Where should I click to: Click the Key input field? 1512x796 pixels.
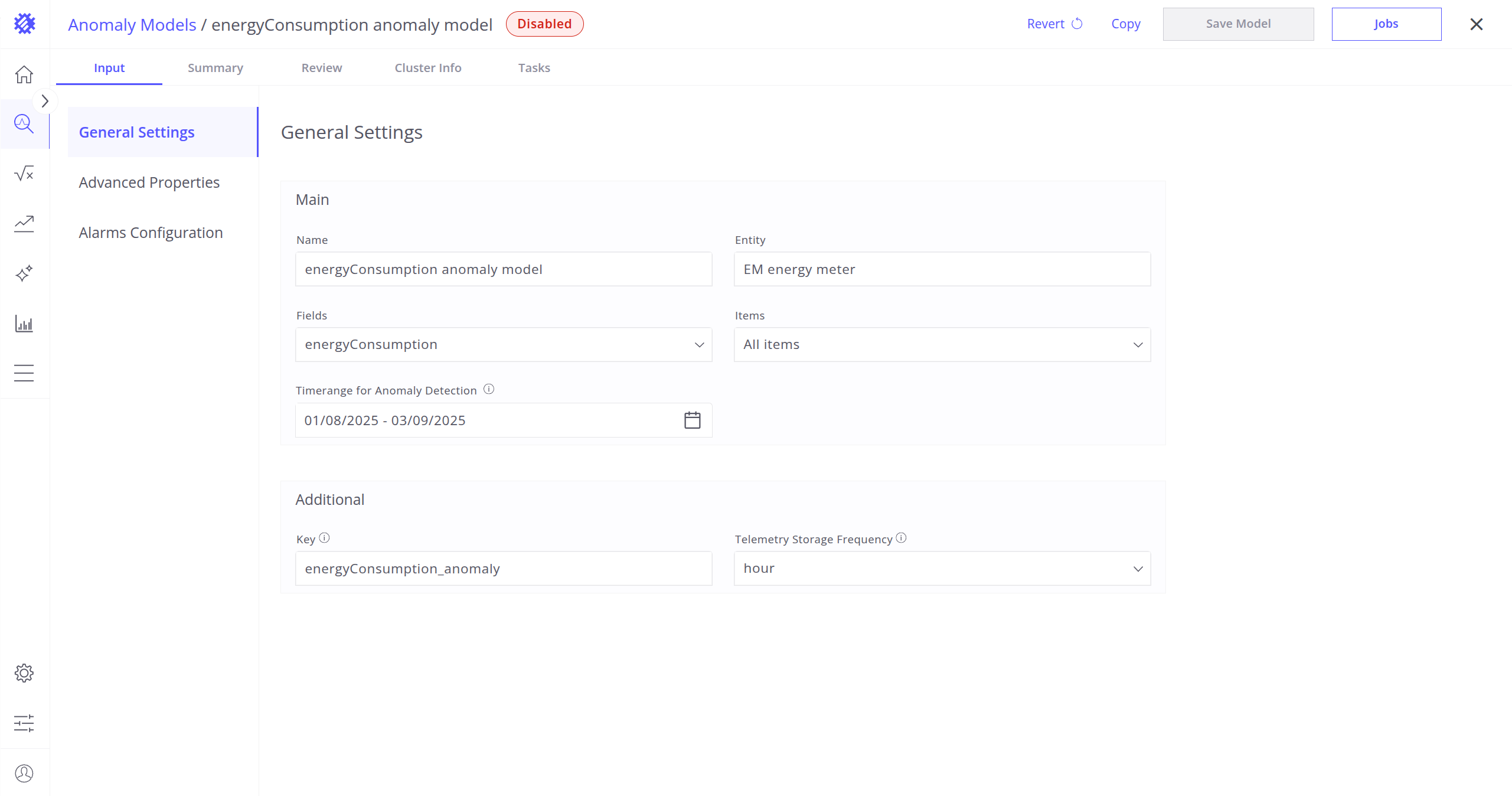[503, 569]
